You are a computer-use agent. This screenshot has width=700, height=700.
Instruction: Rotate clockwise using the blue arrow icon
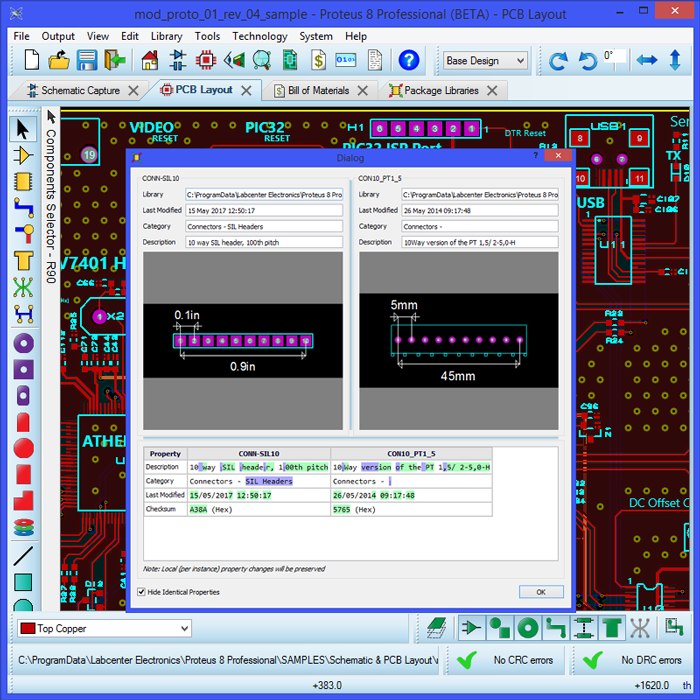tap(558, 61)
